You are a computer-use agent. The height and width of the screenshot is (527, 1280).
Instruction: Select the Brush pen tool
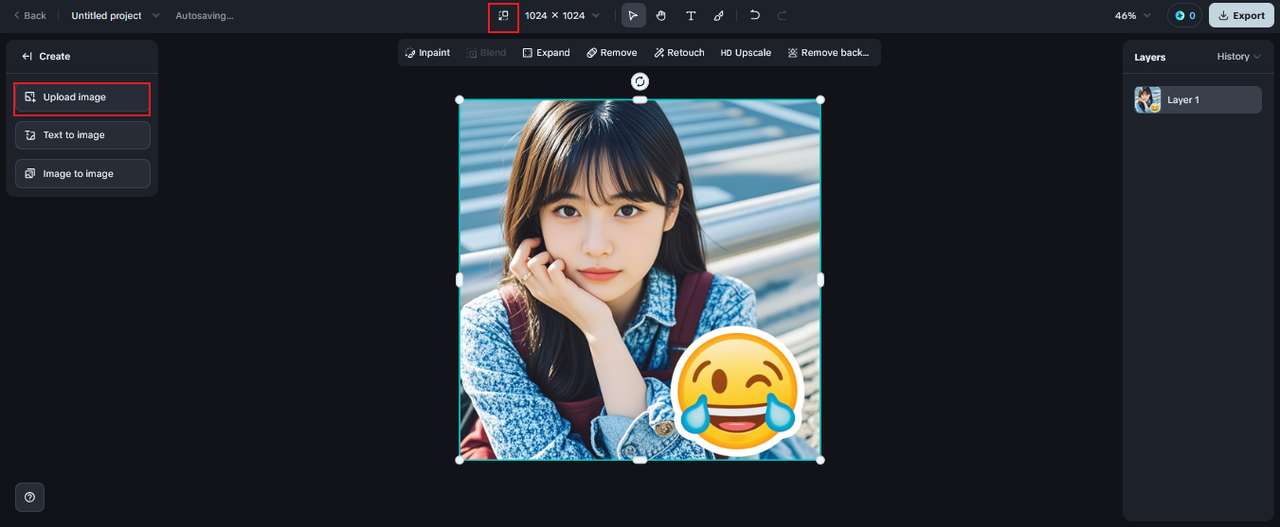coord(718,16)
